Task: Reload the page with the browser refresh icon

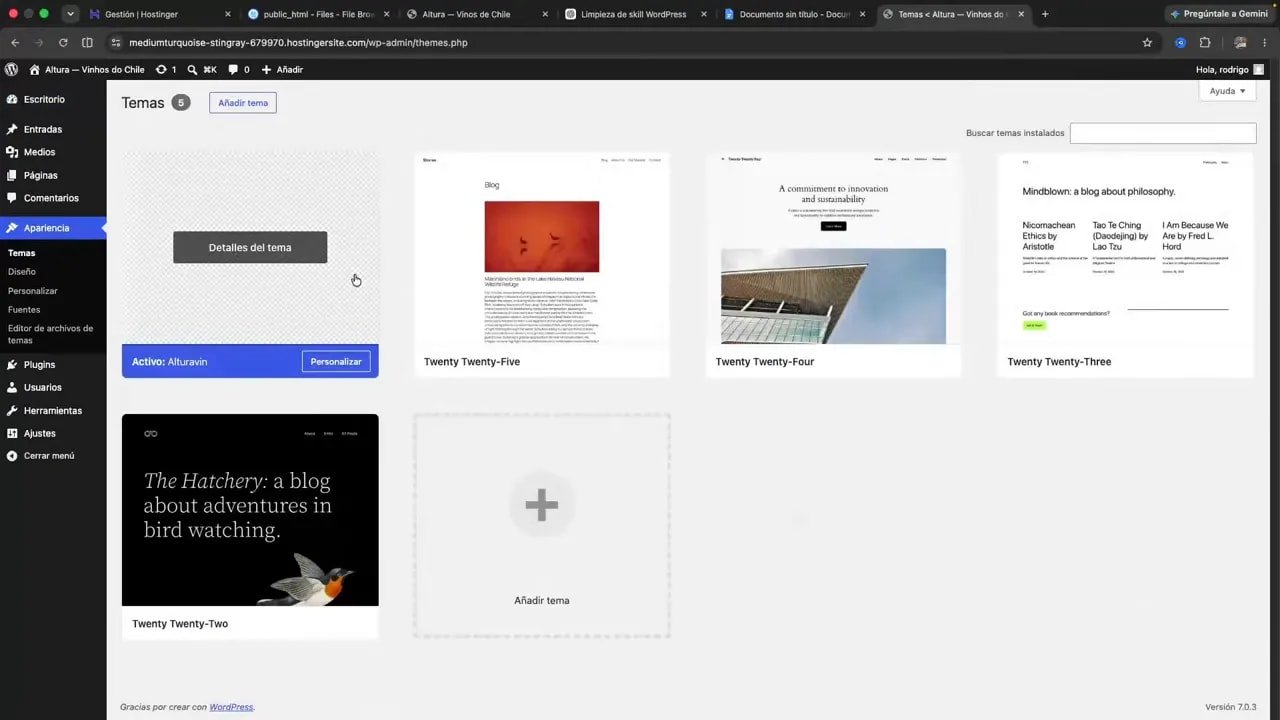Action: [x=63, y=43]
